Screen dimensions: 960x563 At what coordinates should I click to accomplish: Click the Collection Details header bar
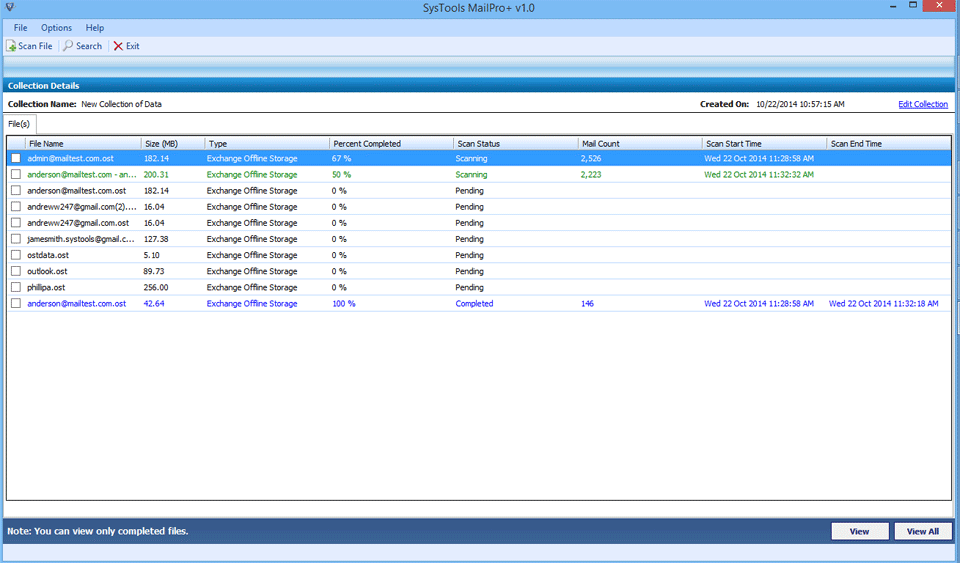[x=480, y=86]
